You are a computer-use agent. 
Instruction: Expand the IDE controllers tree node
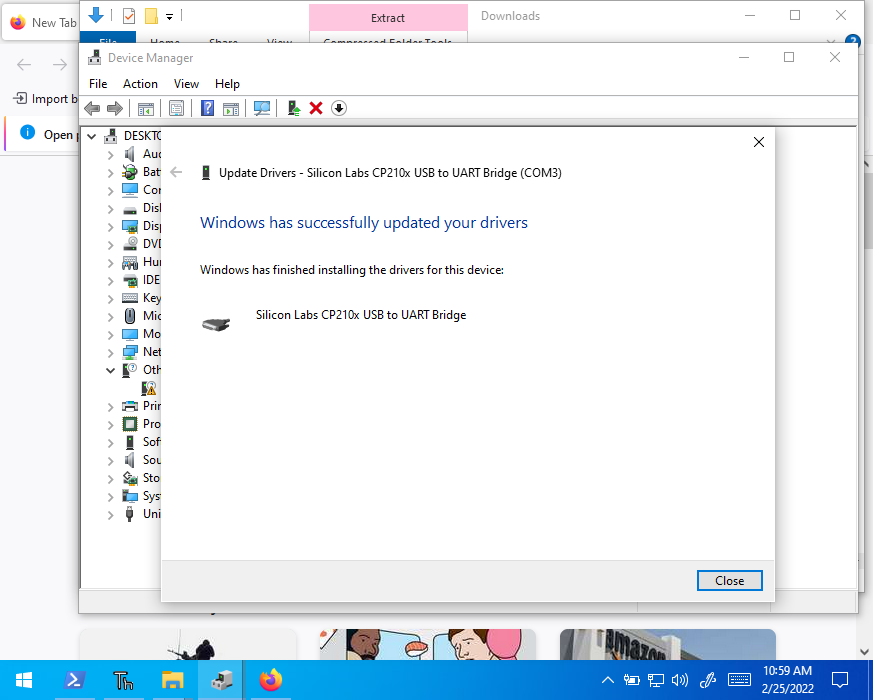pos(110,280)
